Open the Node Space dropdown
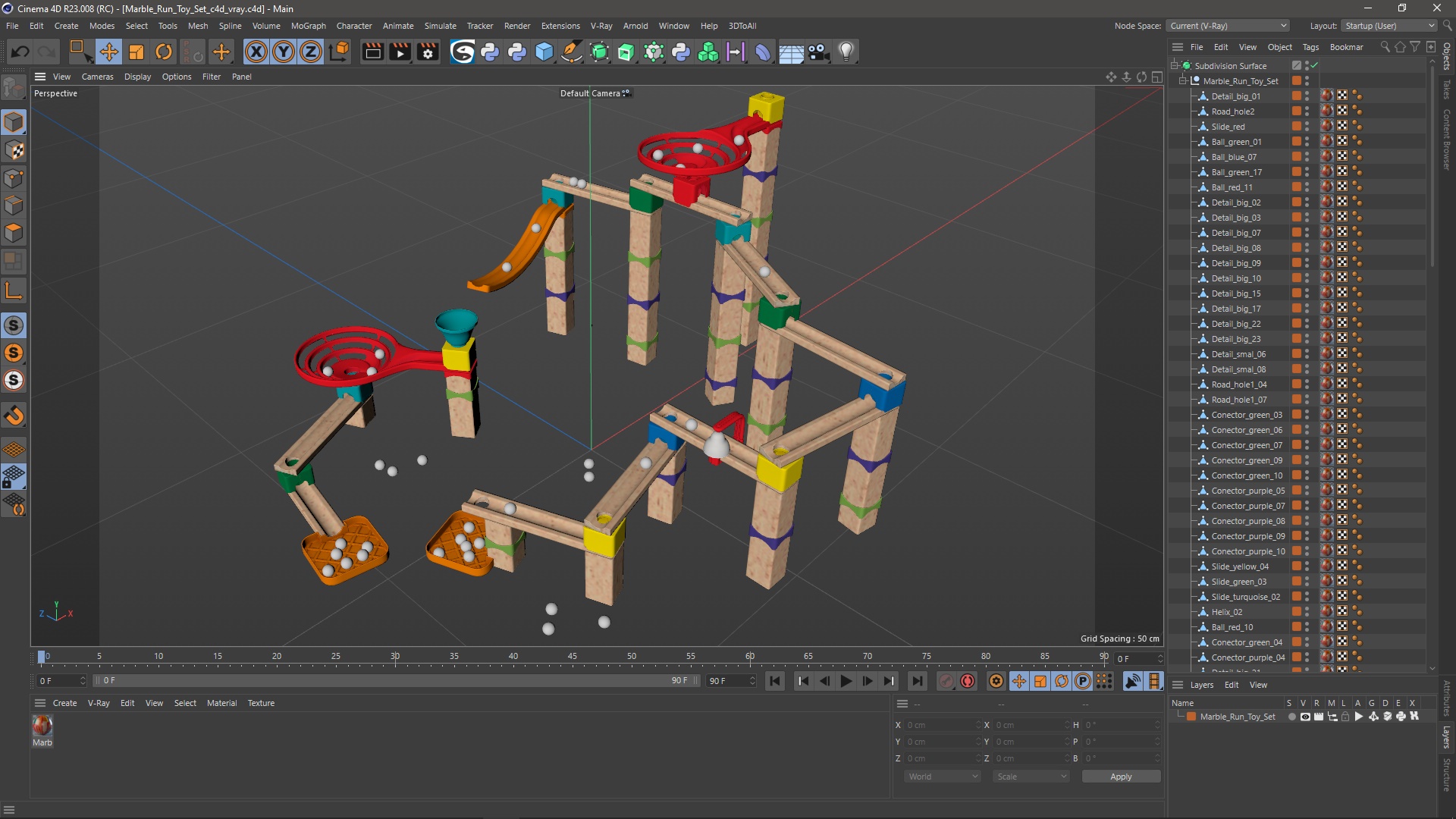Viewport: 1456px width, 819px height. [x=1228, y=26]
